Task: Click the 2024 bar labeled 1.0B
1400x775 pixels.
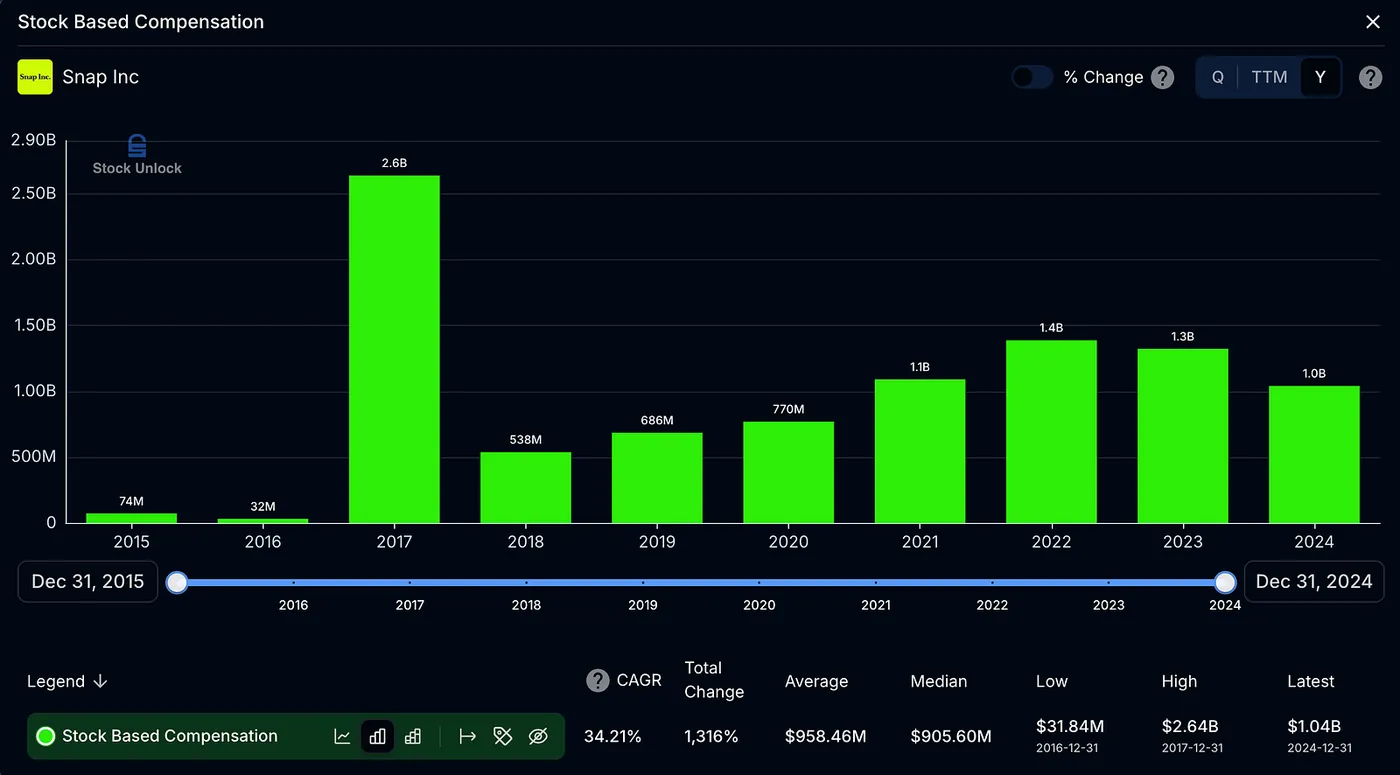Action: [x=1314, y=455]
